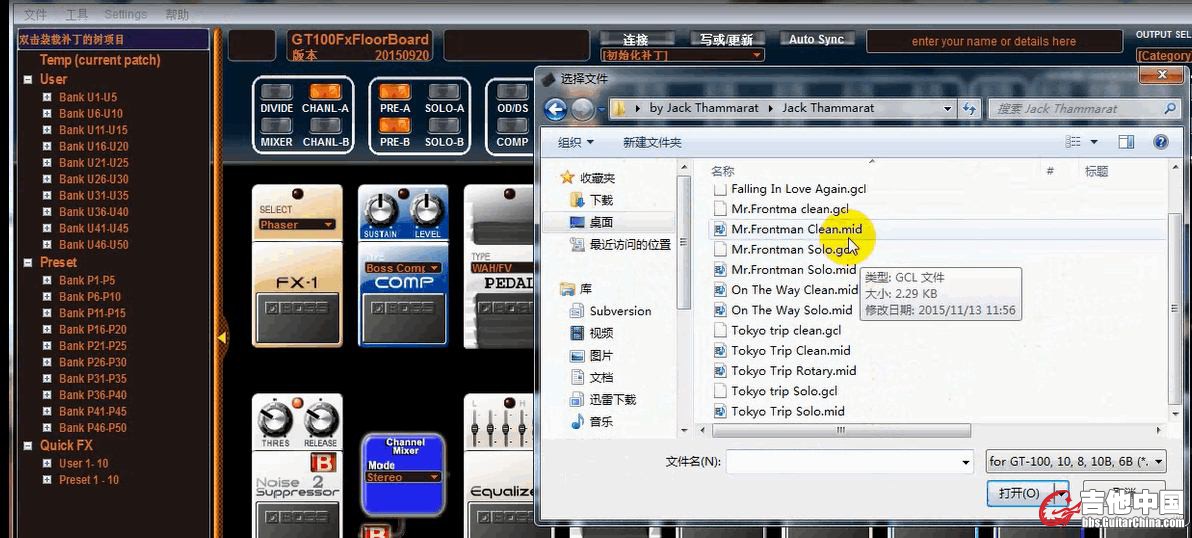The width and height of the screenshot is (1192, 538).
Task: Click the dialog's back navigation arrow
Action: 555,108
